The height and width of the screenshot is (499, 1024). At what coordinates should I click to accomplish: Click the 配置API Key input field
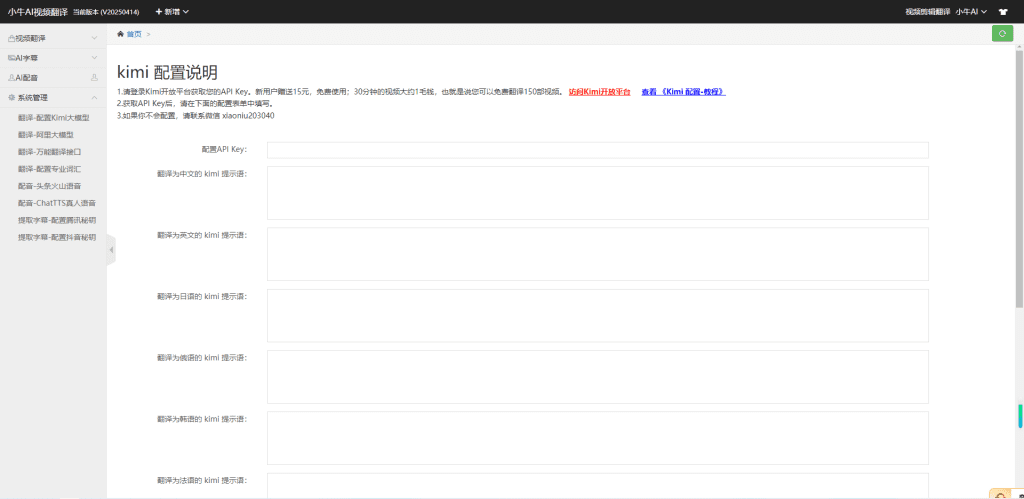coord(597,150)
